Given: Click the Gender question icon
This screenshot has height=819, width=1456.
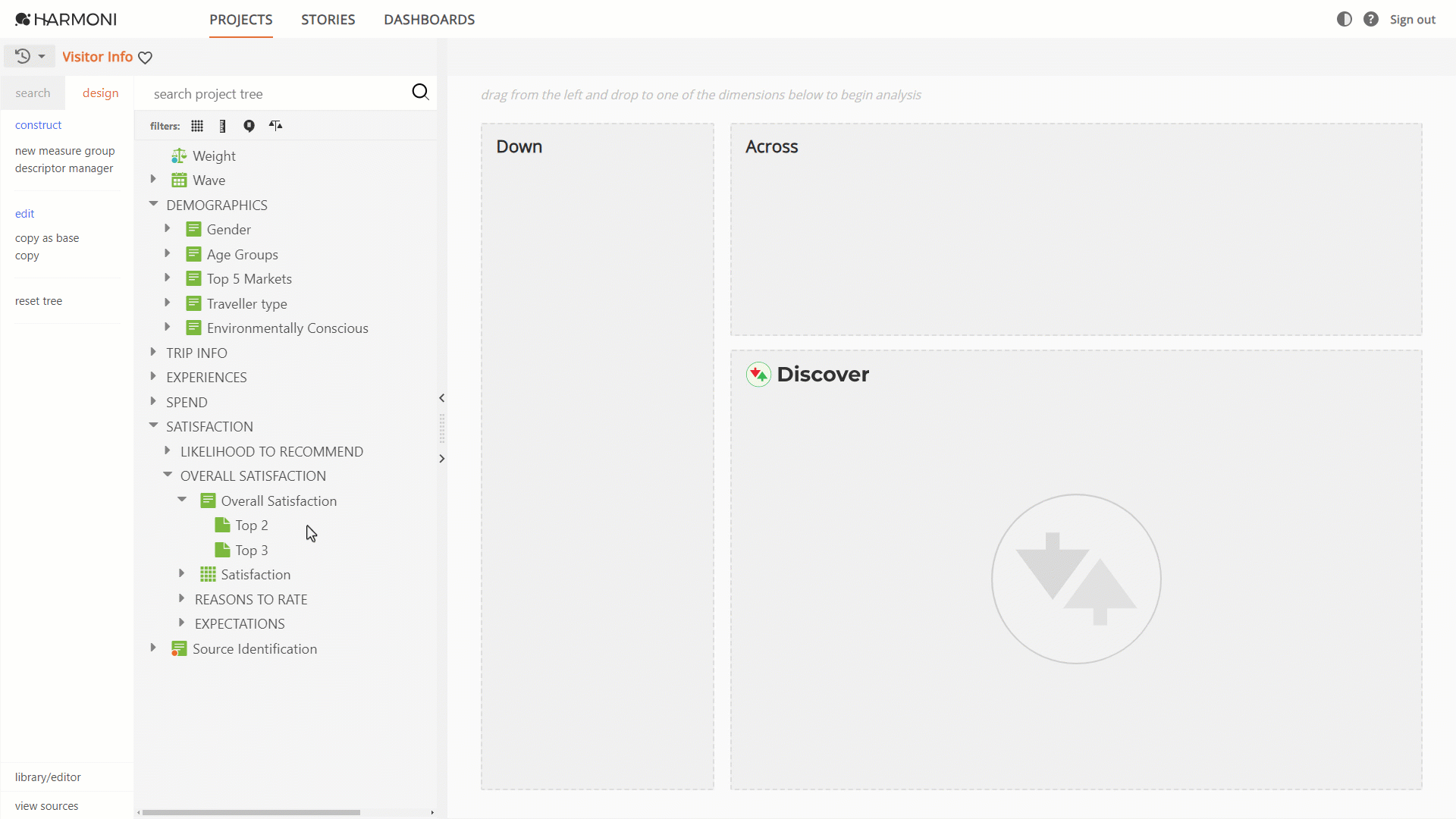Looking at the screenshot, I should tap(193, 230).
